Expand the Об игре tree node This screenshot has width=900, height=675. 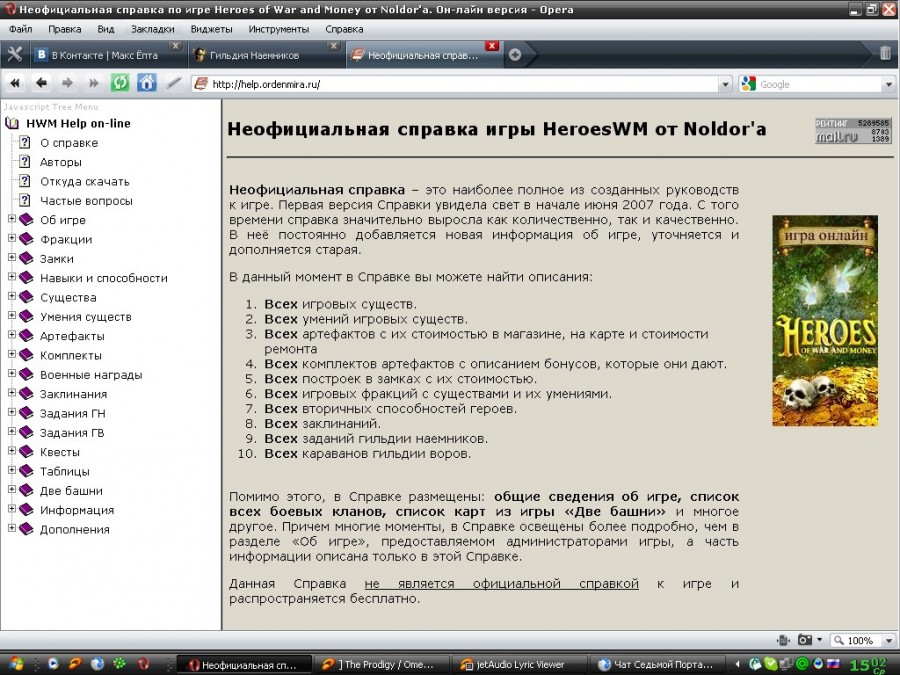[11, 219]
